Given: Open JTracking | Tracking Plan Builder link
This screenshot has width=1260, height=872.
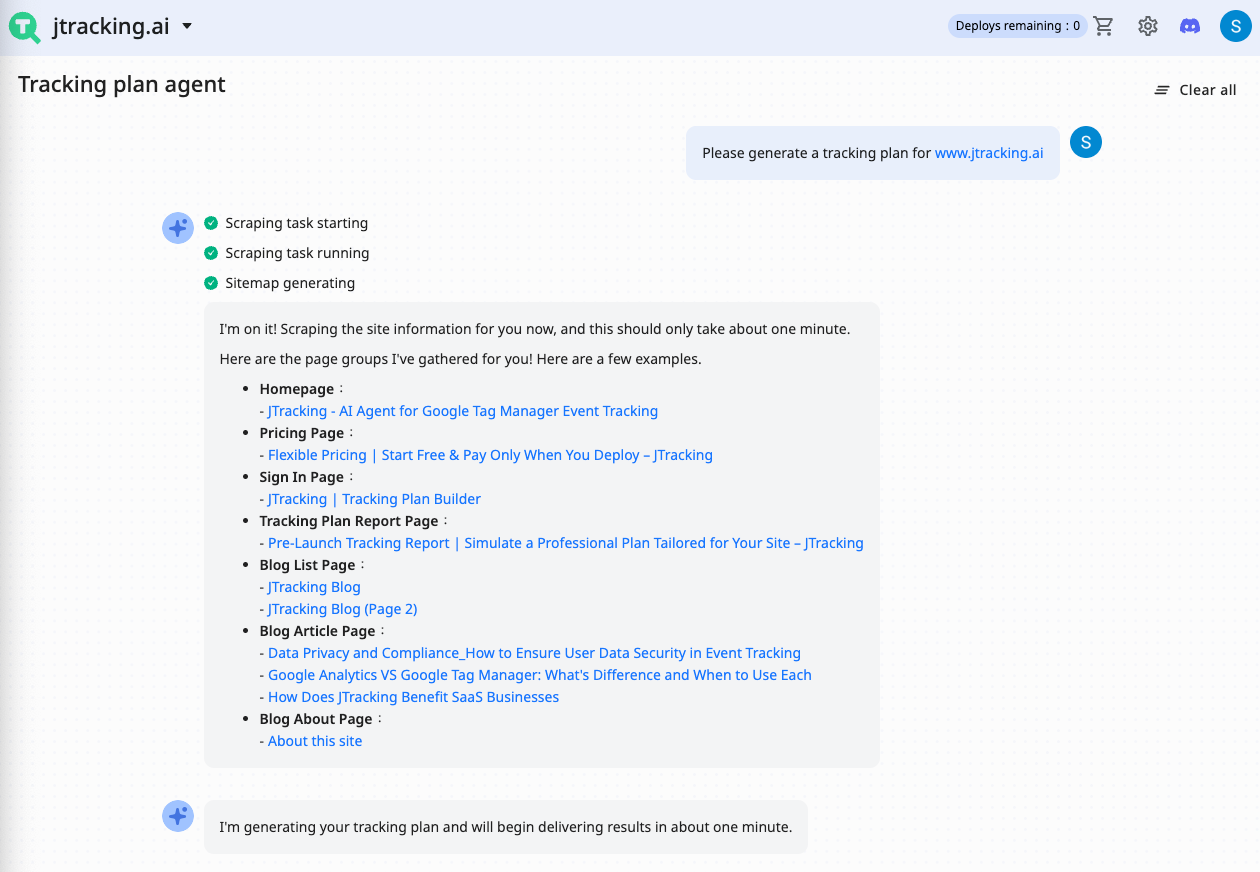Looking at the screenshot, I should point(374,499).
